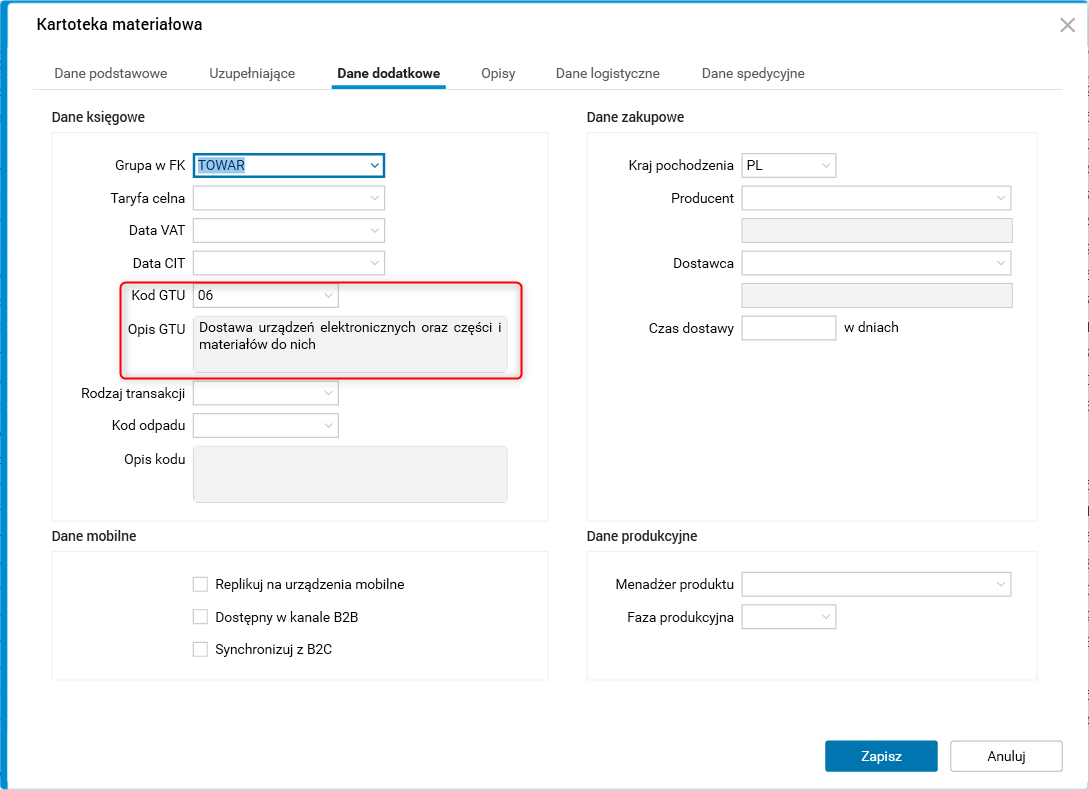Click the Zapisz button
The height and width of the screenshot is (790, 1089).
point(881,756)
